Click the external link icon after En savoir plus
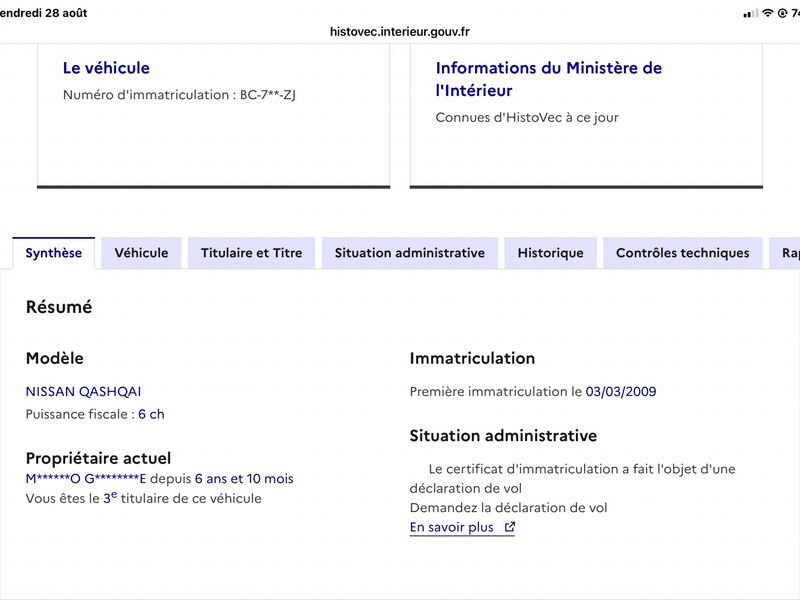The image size is (800, 600). (x=510, y=527)
